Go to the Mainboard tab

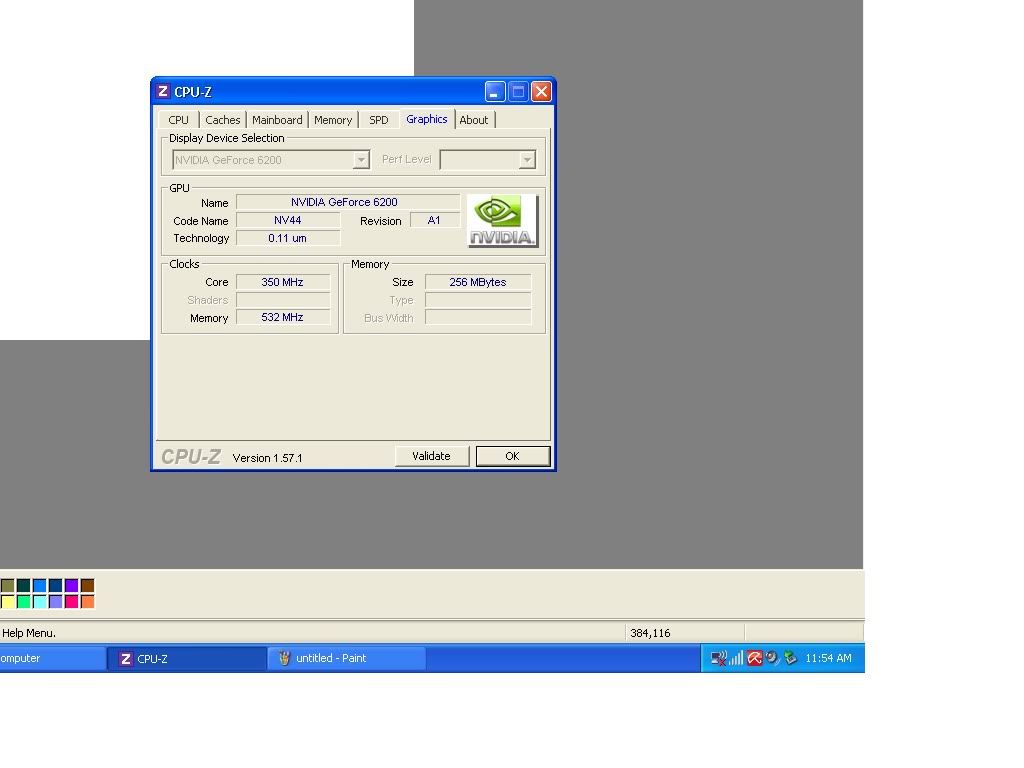(x=278, y=120)
